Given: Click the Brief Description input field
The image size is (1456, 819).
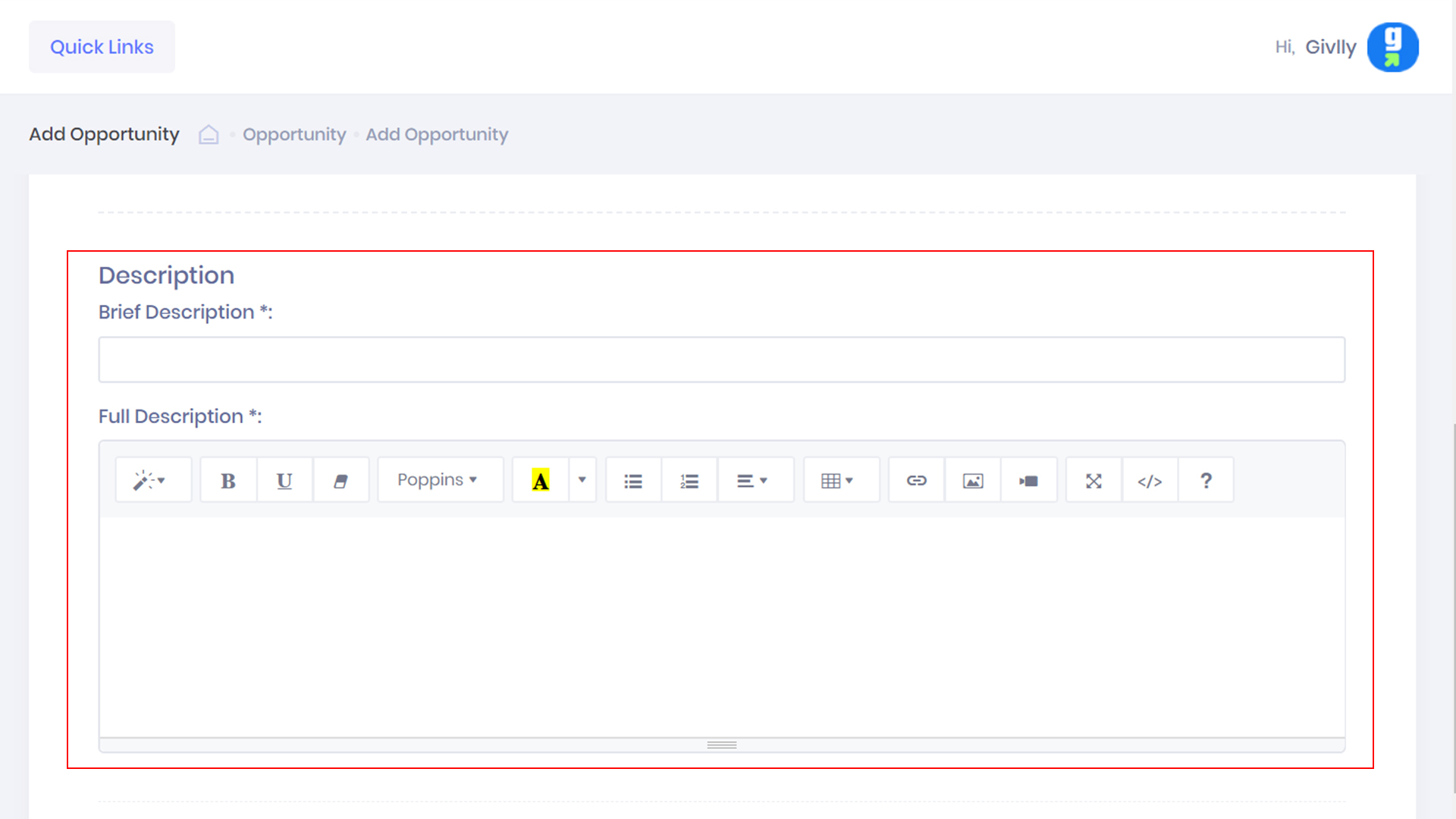Looking at the screenshot, I should point(721,360).
